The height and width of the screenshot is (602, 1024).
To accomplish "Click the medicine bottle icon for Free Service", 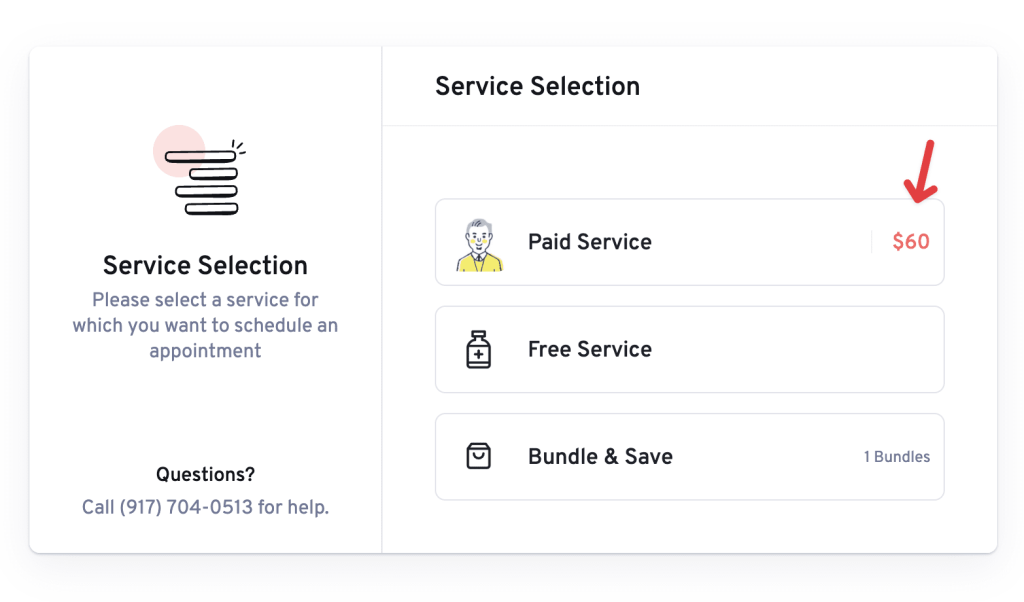I will (x=479, y=349).
